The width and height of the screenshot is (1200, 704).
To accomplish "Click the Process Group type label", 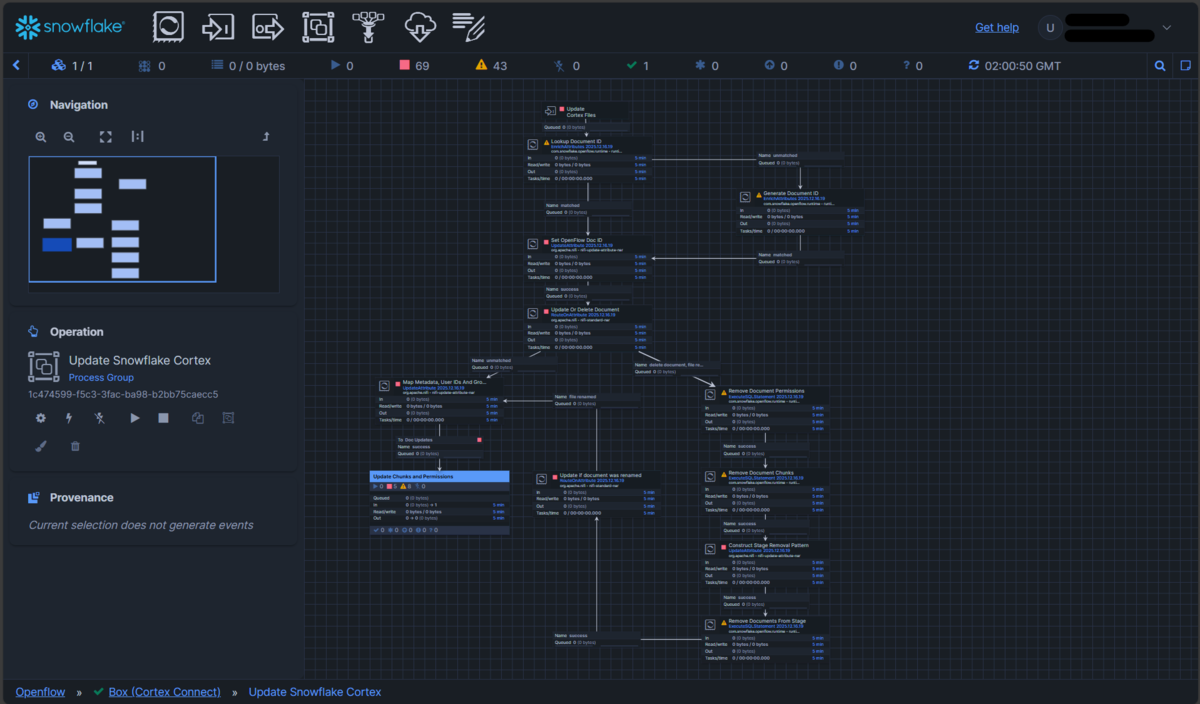I will [x=101, y=378].
